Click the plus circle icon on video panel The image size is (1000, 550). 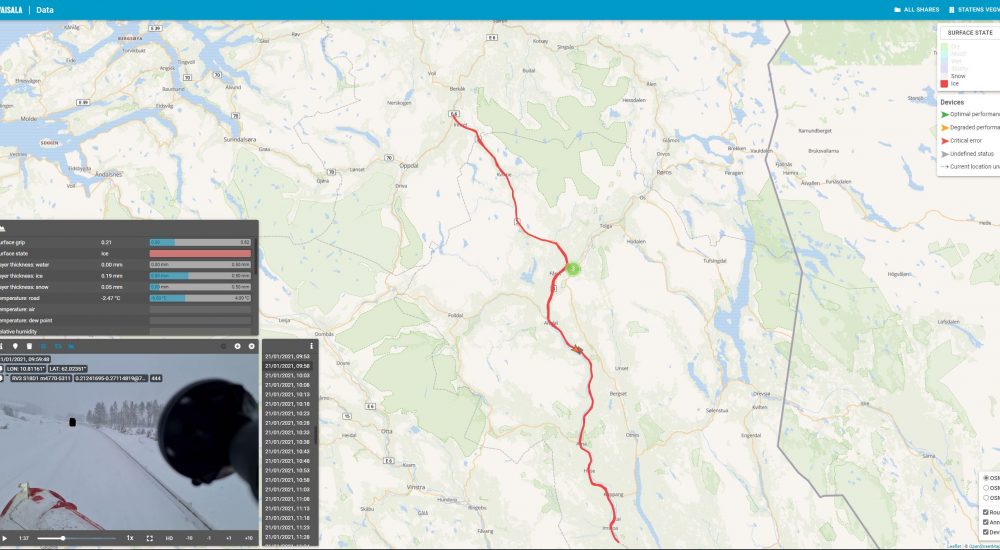238,346
